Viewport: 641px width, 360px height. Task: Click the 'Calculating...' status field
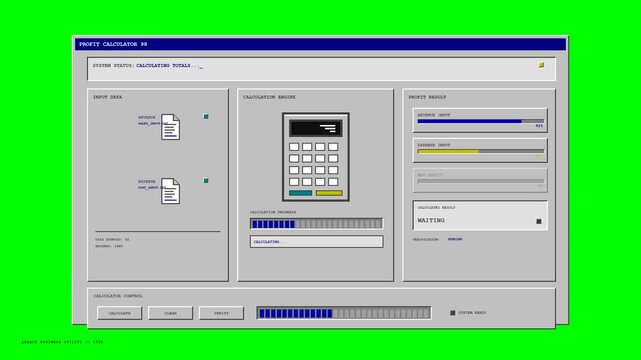[x=316, y=241]
